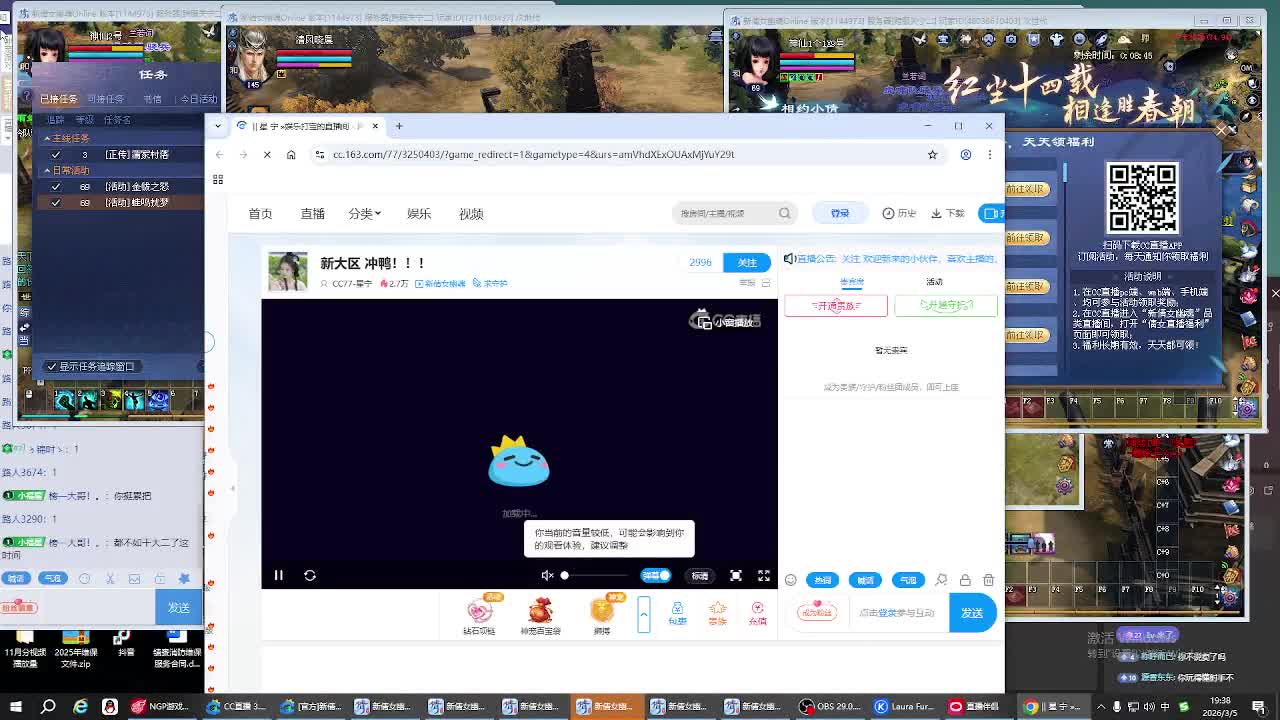The height and width of the screenshot is (720, 1280).
Task: Open the Windows Start menu
Action: point(17,707)
